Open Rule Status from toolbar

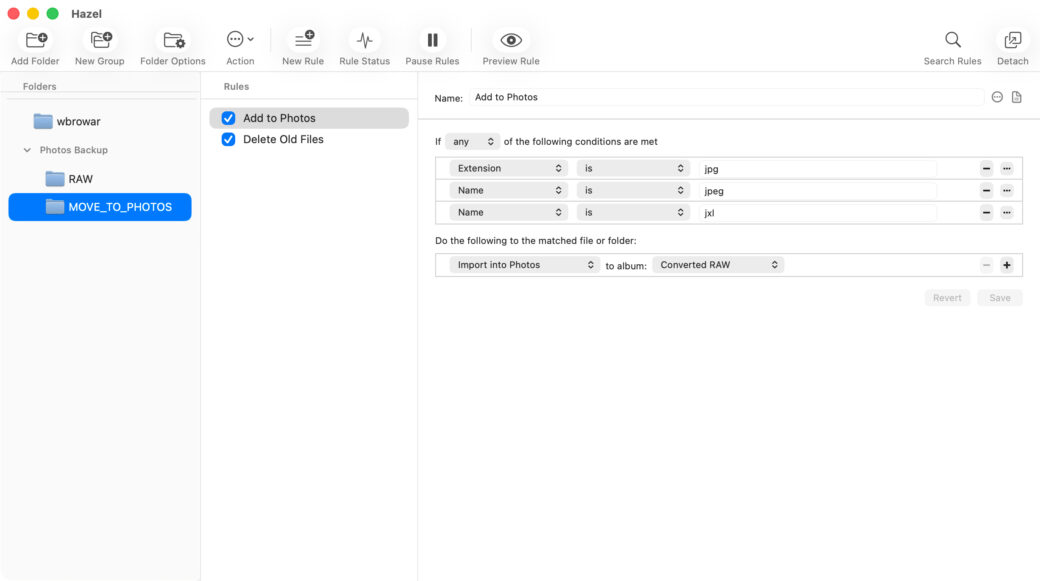click(x=364, y=40)
